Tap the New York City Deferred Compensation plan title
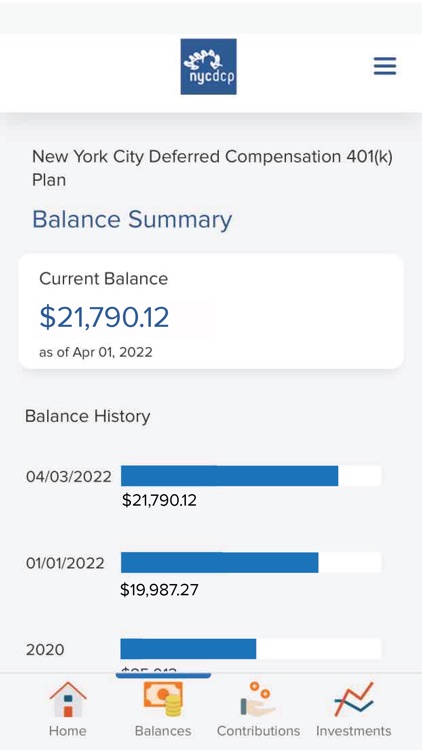Viewport: 422px width, 750px height. coord(212,168)
